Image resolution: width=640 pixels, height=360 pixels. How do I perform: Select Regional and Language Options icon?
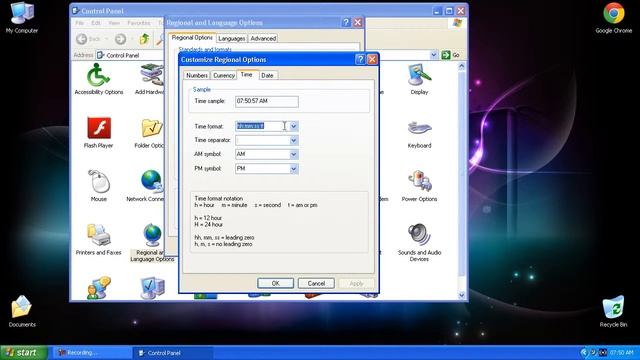[152, 242]
